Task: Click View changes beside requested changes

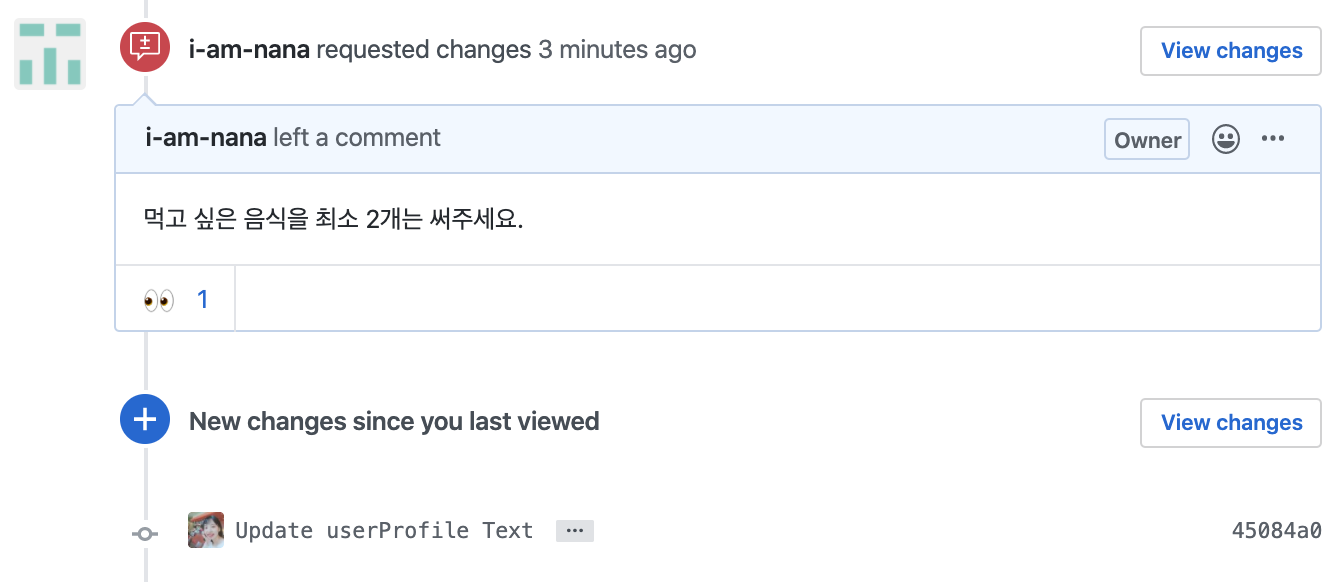Action: click(1231, 51)
